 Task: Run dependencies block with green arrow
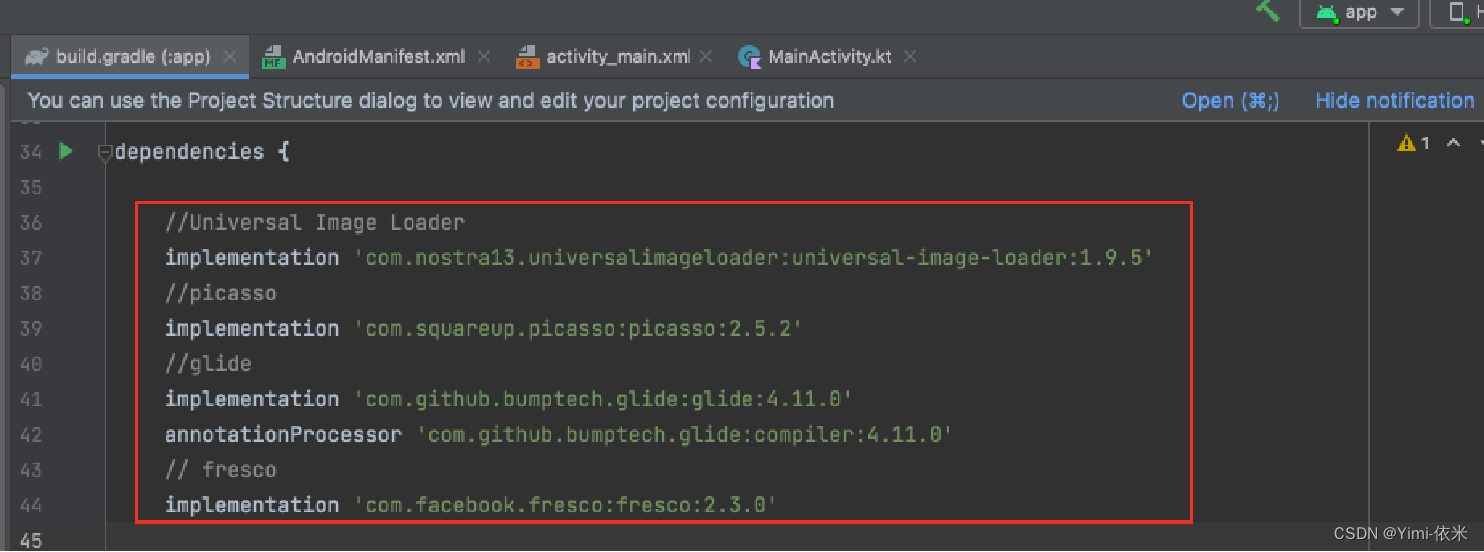[66, 152]
